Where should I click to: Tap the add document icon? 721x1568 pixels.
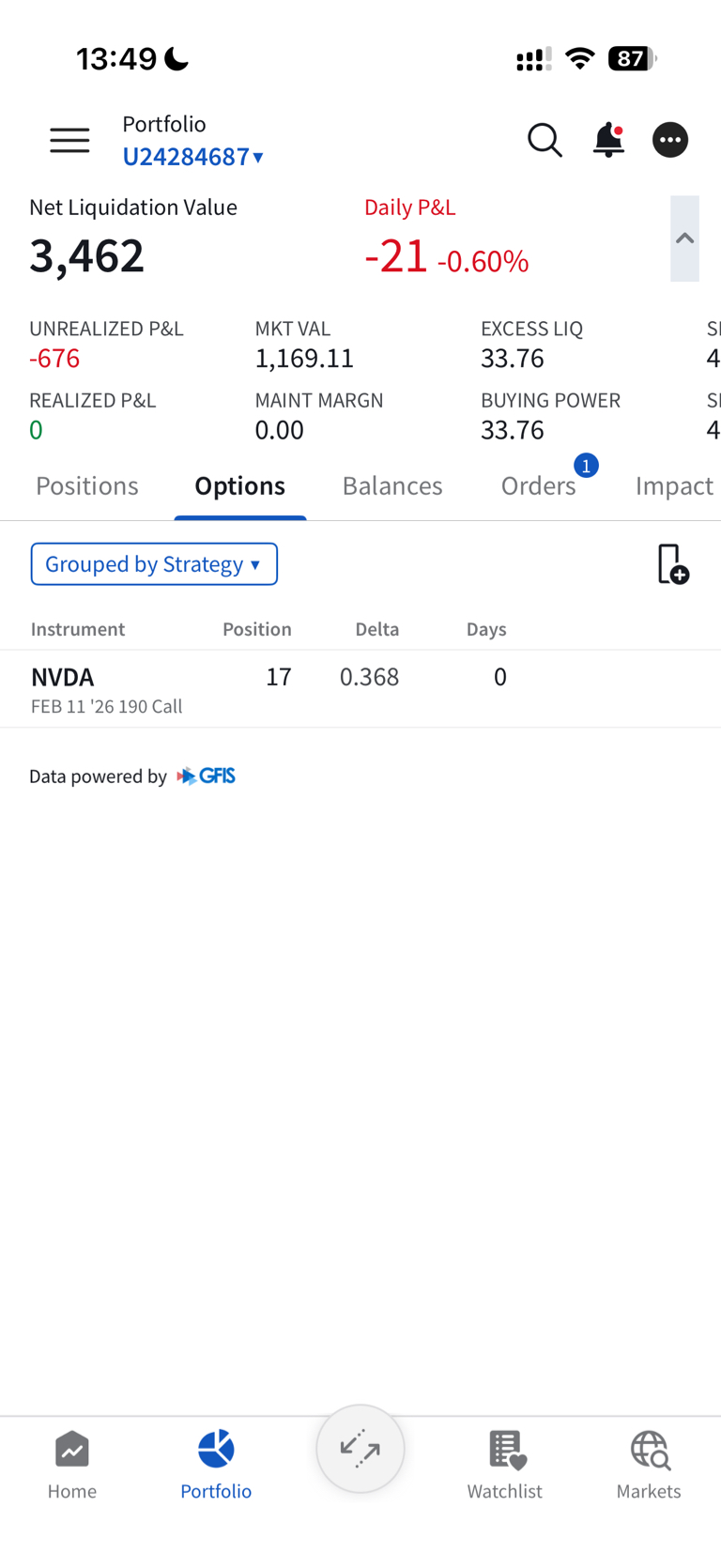(672, 564)
